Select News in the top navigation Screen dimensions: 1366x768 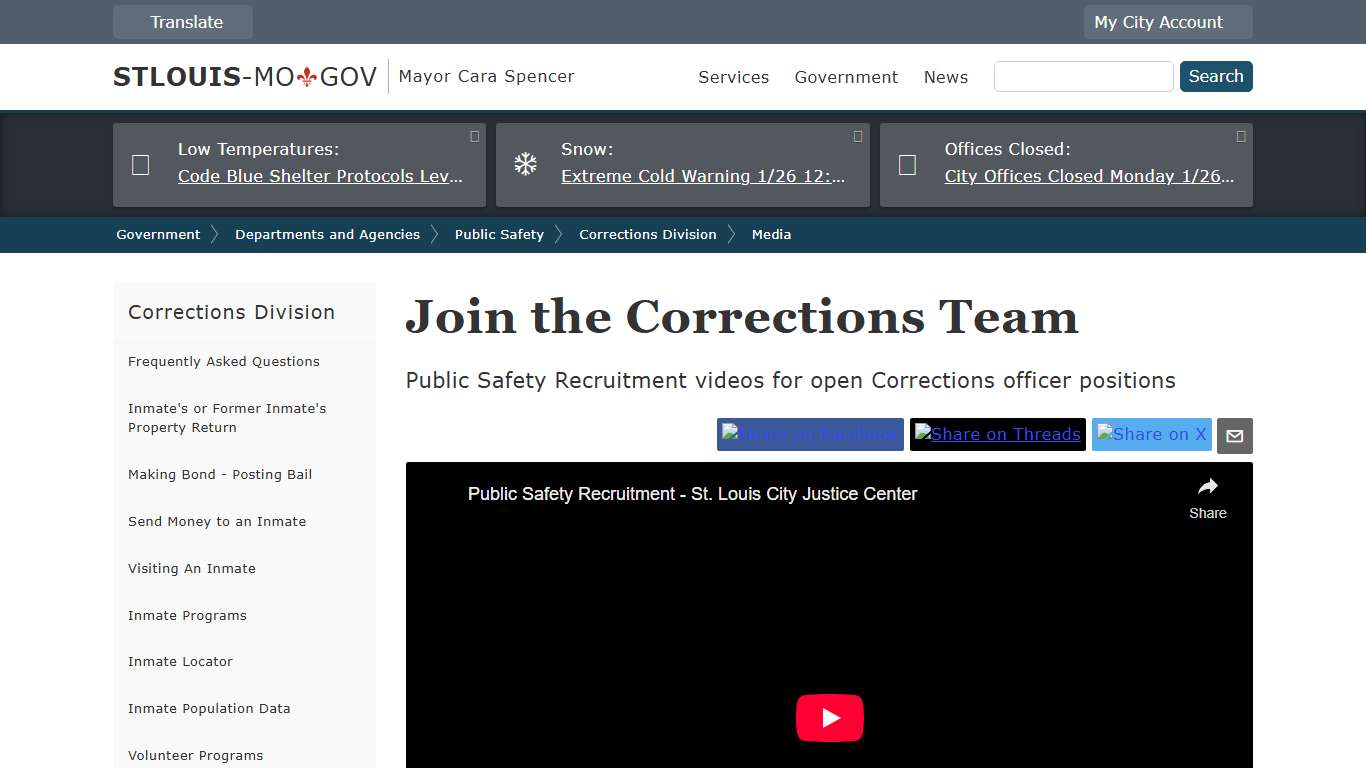(x=945, y=77)
